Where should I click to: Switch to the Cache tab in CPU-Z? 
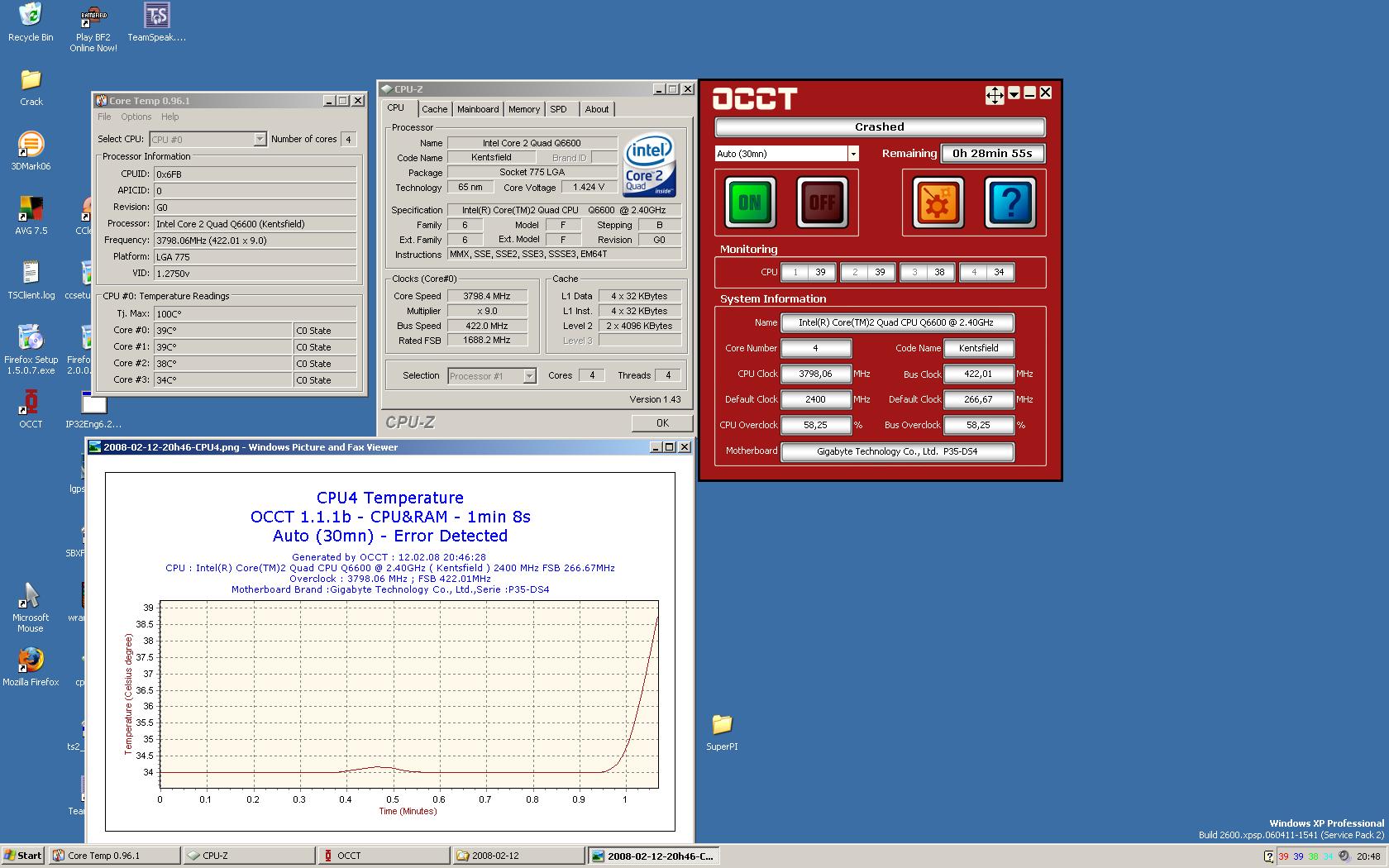[434, 109]
